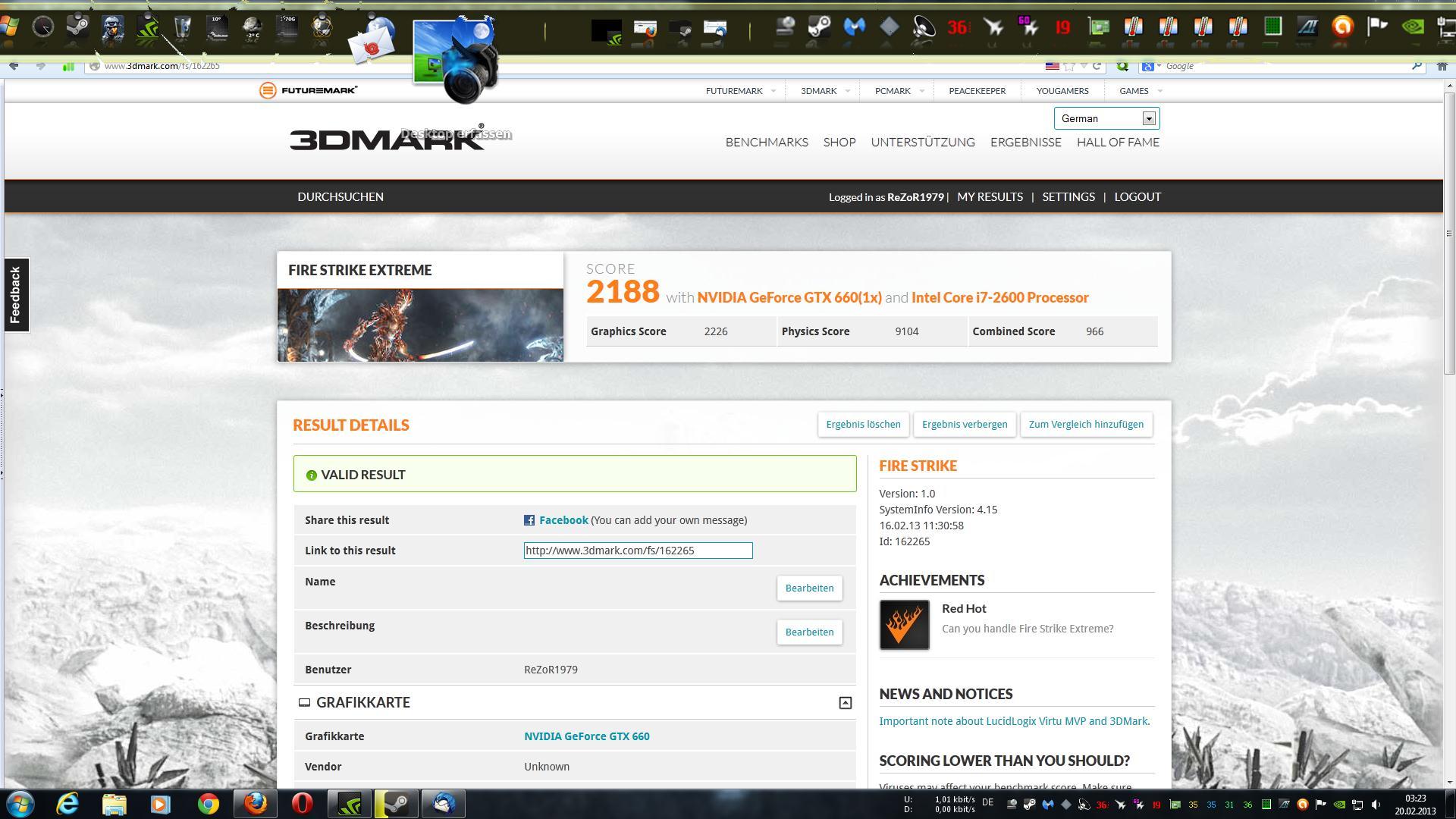The image size is (1456, 819).
Task: Click the 3DMark logo
Action: tap(387, 137)
